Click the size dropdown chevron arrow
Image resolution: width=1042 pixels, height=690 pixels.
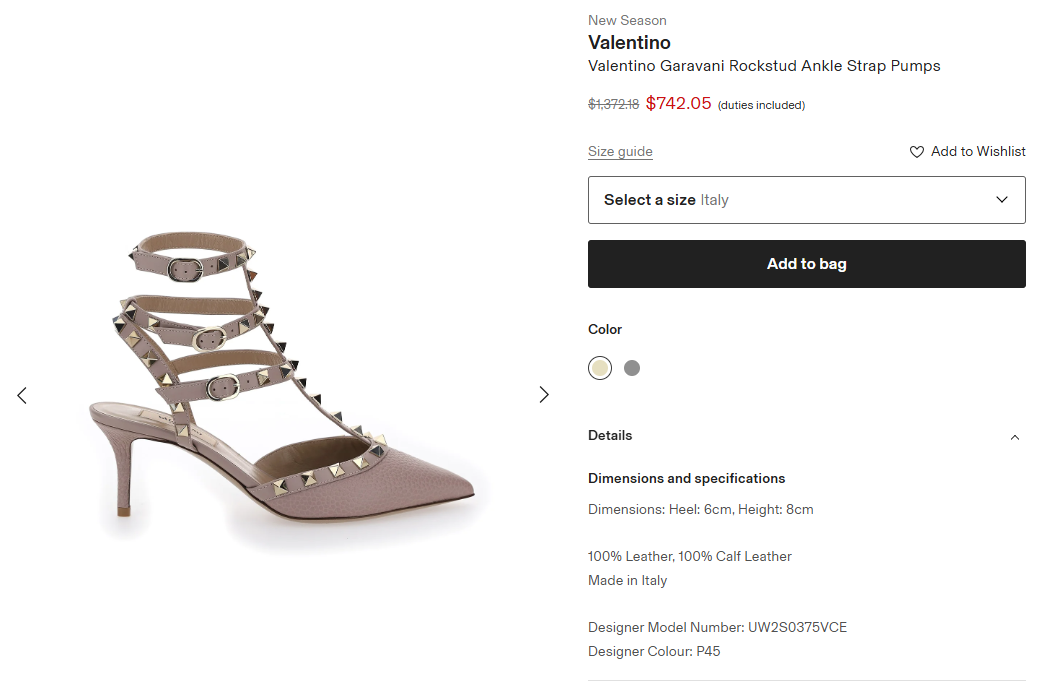pos(1002,200)
